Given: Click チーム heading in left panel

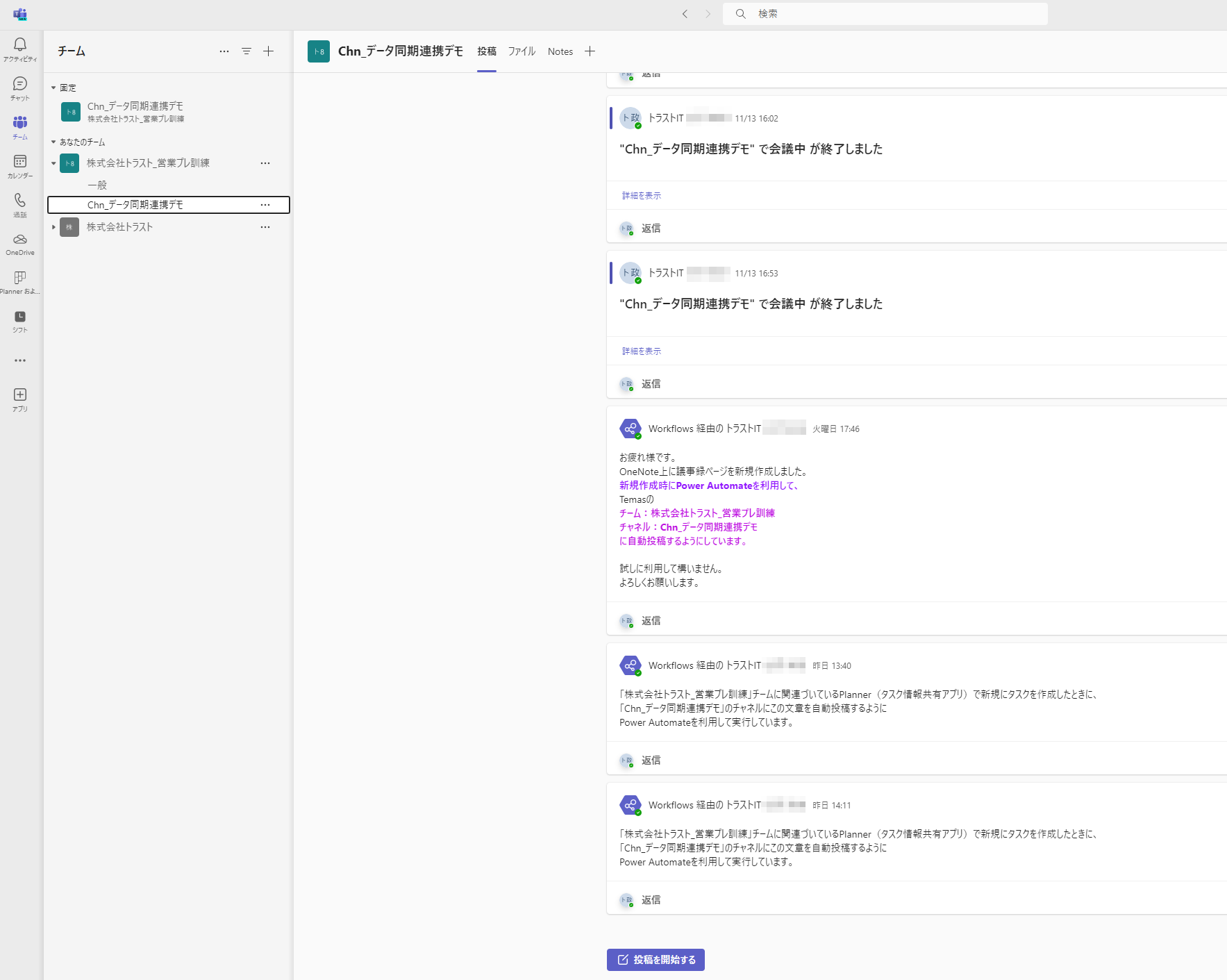Looking at the screenshot, I should pos(72,51).
